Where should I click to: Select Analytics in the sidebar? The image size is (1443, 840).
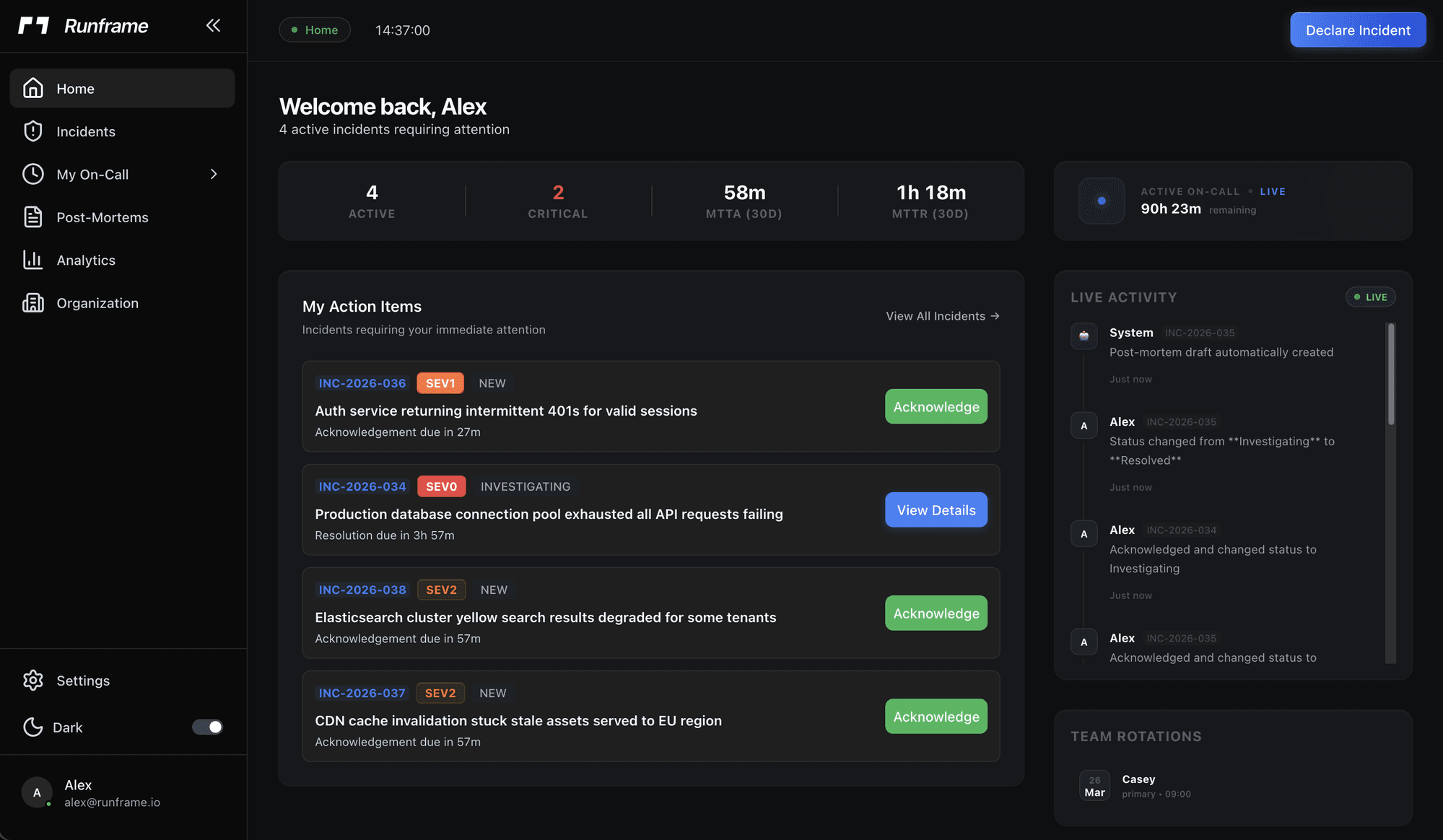[86, 260]
